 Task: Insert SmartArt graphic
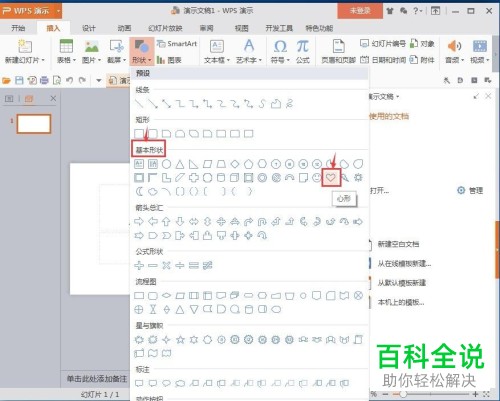177,44
